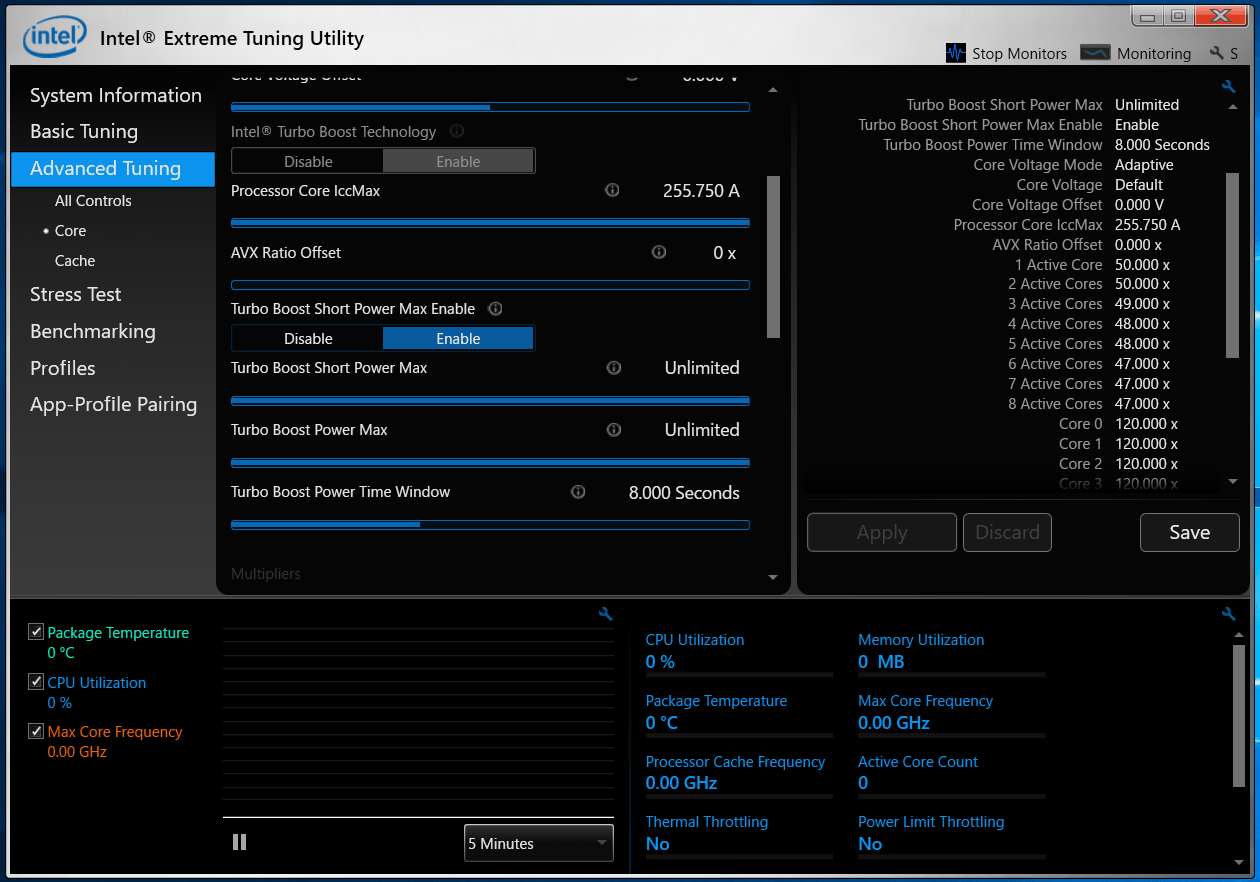Pause the monitoring graph

tap(240, 842)
